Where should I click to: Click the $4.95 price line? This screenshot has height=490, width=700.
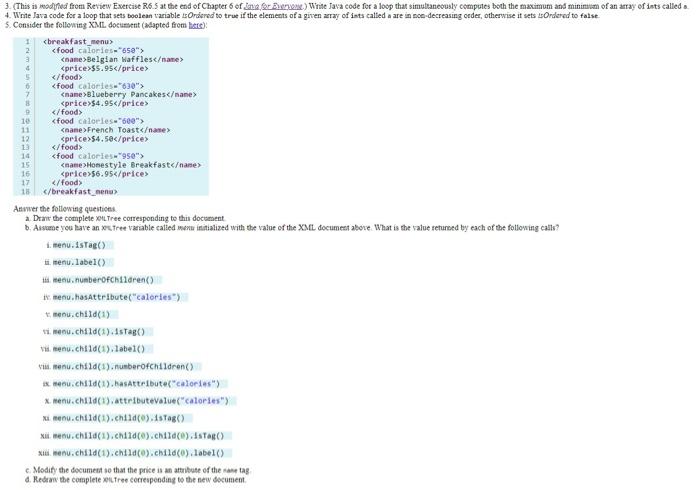pyautogui.click(x=104, y=104)
